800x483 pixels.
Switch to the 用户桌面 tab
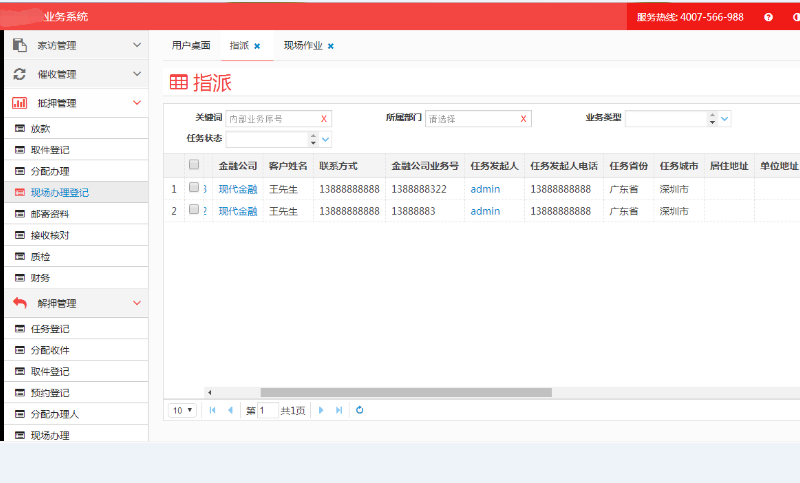[x=191, y=45]
